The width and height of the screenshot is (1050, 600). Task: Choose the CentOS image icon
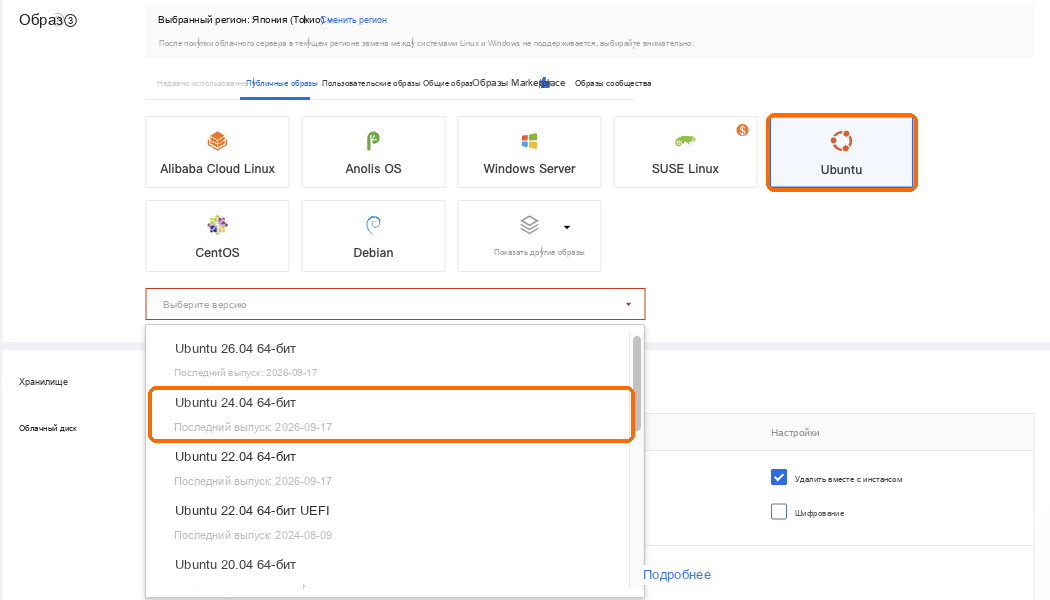217,225
